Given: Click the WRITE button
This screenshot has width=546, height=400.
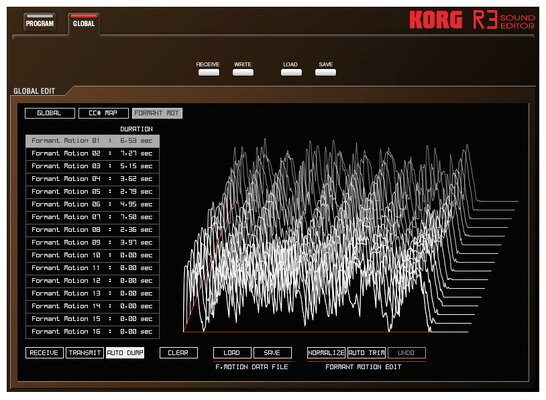Looking at the screenshot, I should (x=243, y=72).
